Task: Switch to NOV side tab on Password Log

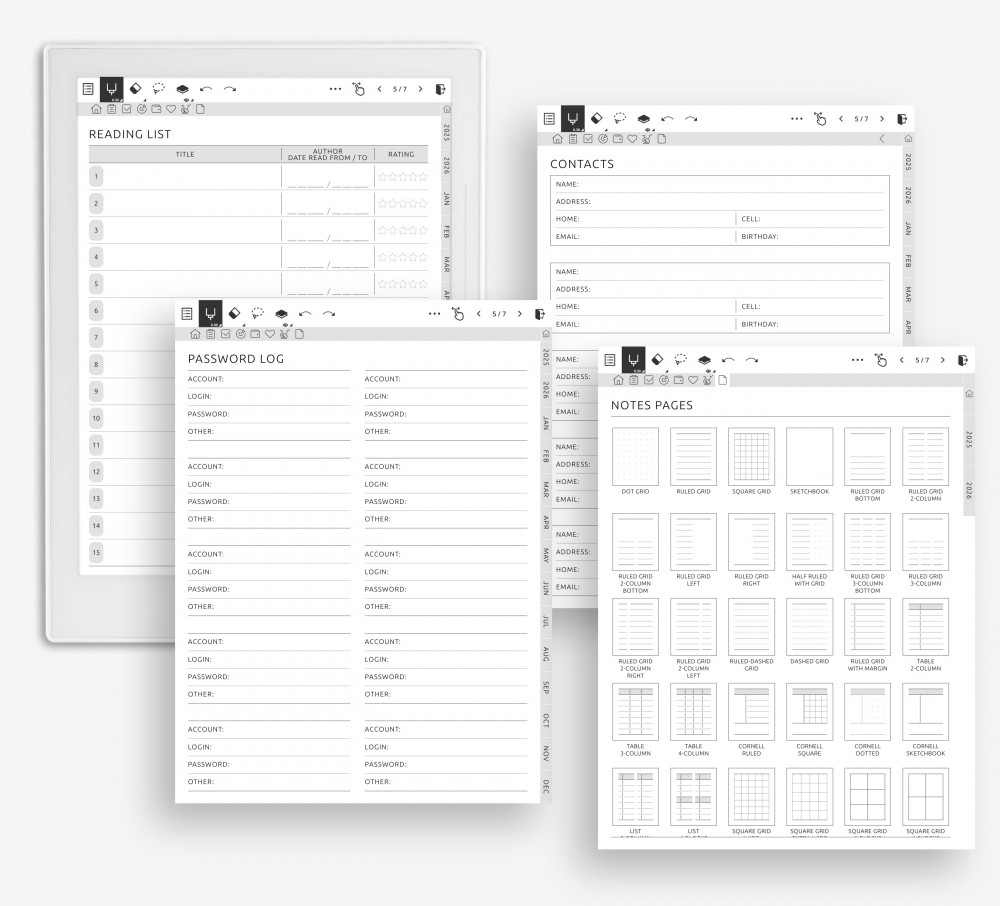Action: tap(546, 753)
